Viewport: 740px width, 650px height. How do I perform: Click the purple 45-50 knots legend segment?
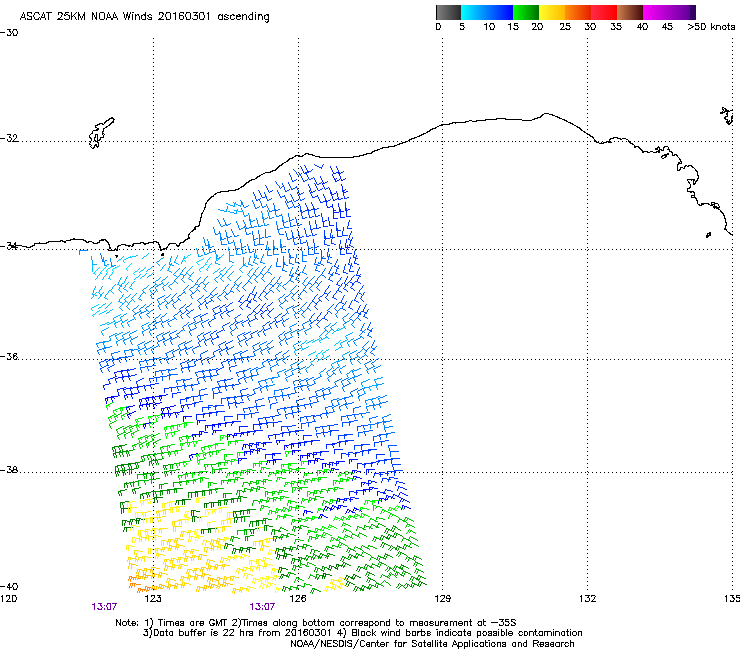coord(682,12)
